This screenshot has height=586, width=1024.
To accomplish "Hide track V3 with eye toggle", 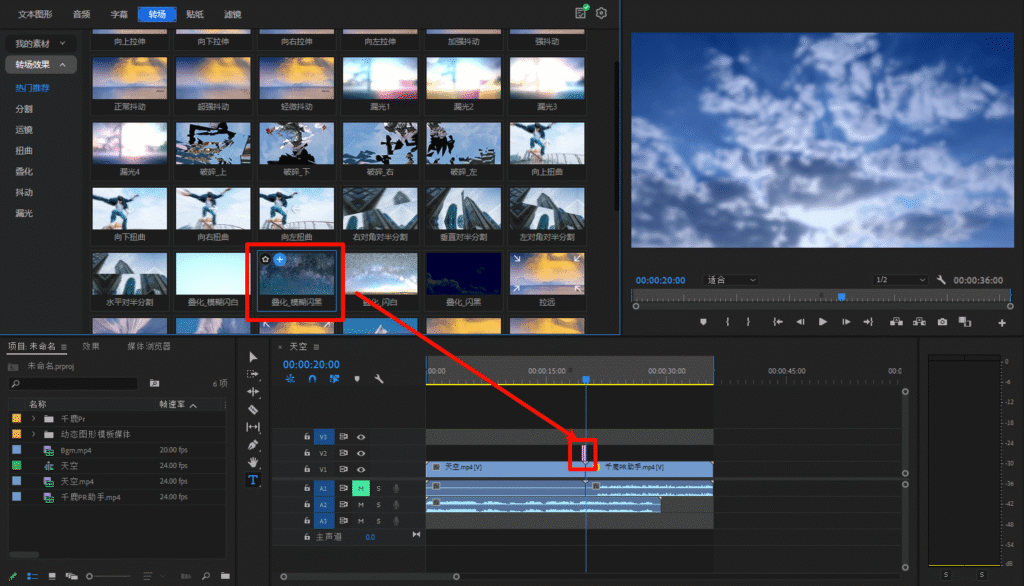I will (x=361, y=437).
